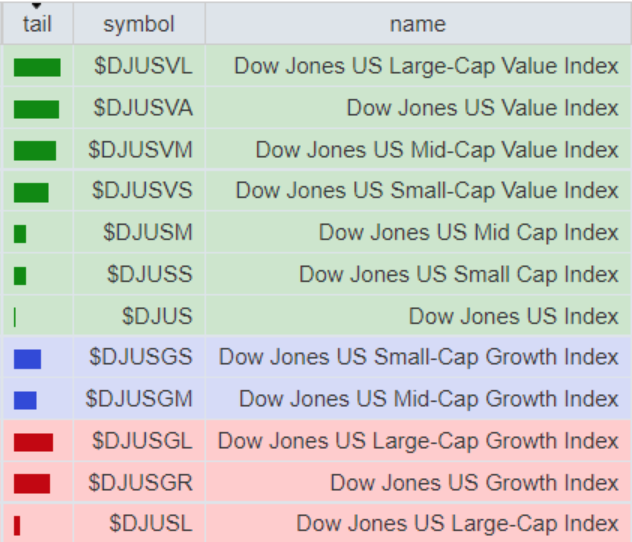This screenshot has width=632, height=542.
Task: Sort table by the tail column header
Action: (x=37, y=23)
